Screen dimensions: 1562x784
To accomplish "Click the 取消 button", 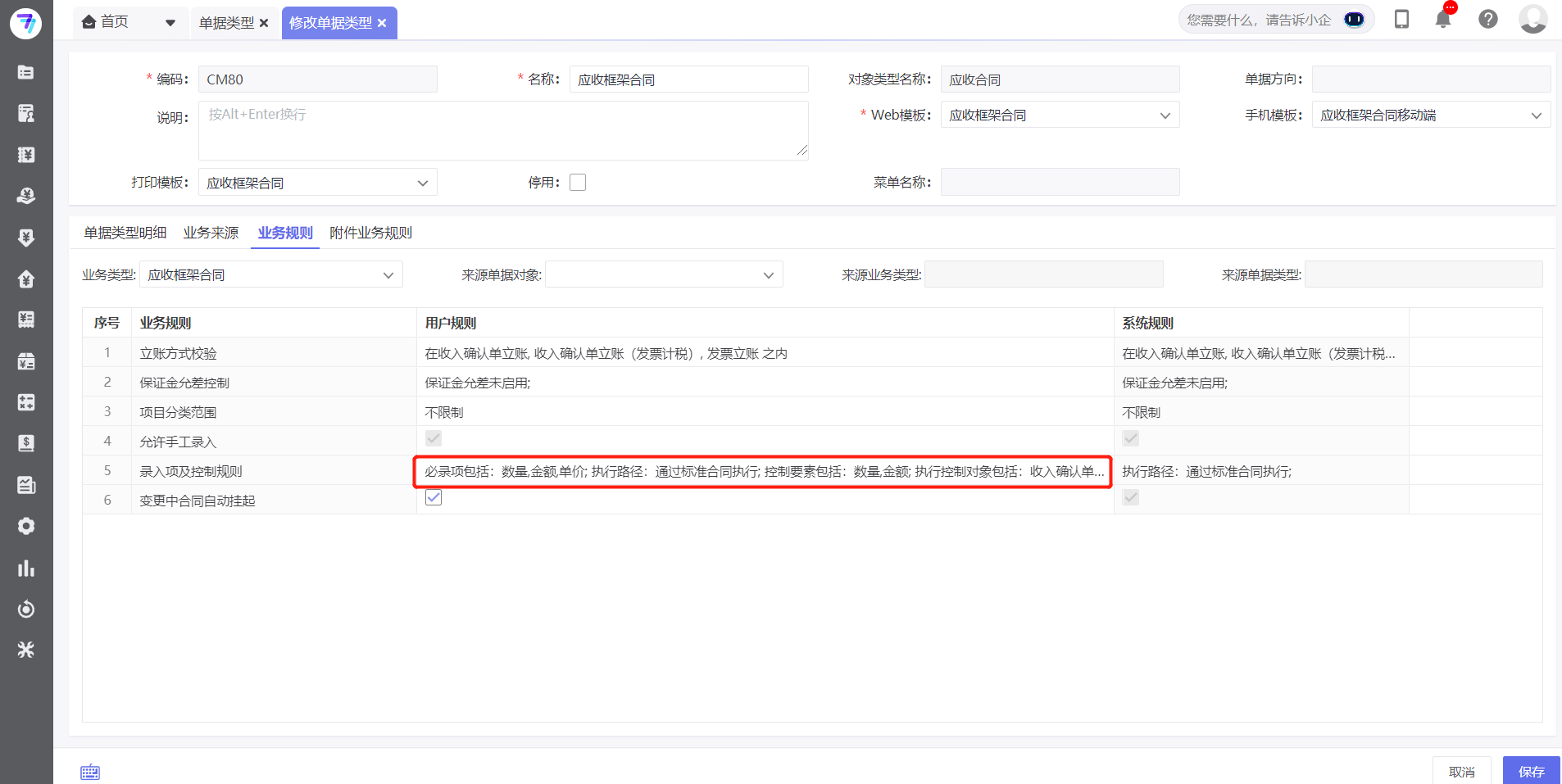I will 1464,771.
